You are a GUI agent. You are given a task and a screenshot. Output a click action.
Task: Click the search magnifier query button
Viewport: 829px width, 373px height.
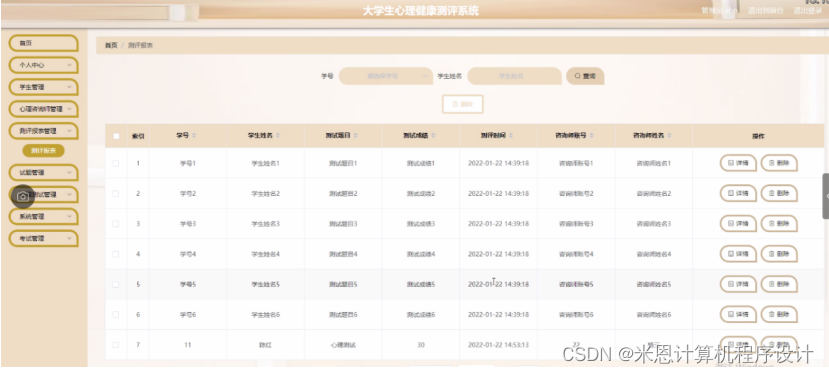tap(585, 76)
